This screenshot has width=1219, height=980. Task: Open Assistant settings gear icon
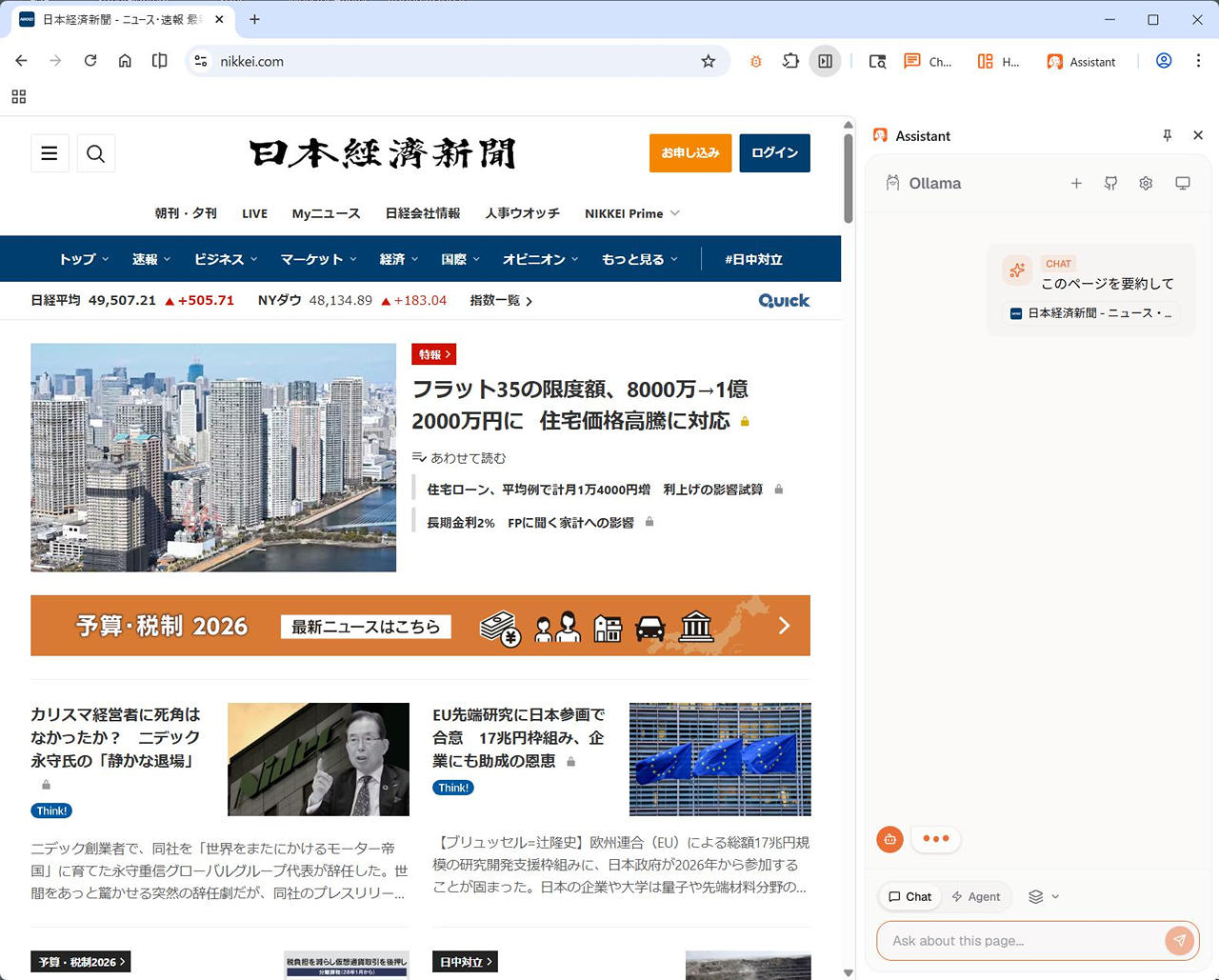pos(1146,184)
